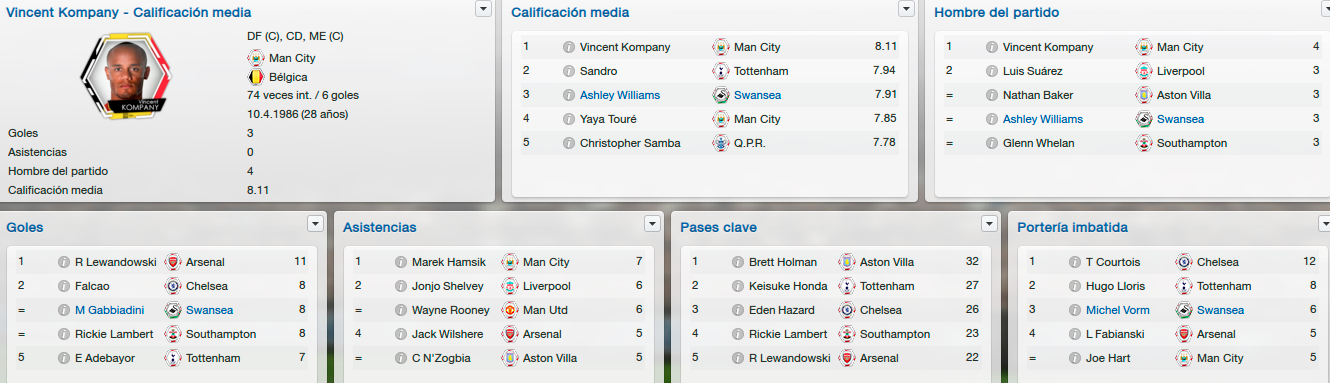Open Asistencias panel dropdown arrow

point(653,223)
